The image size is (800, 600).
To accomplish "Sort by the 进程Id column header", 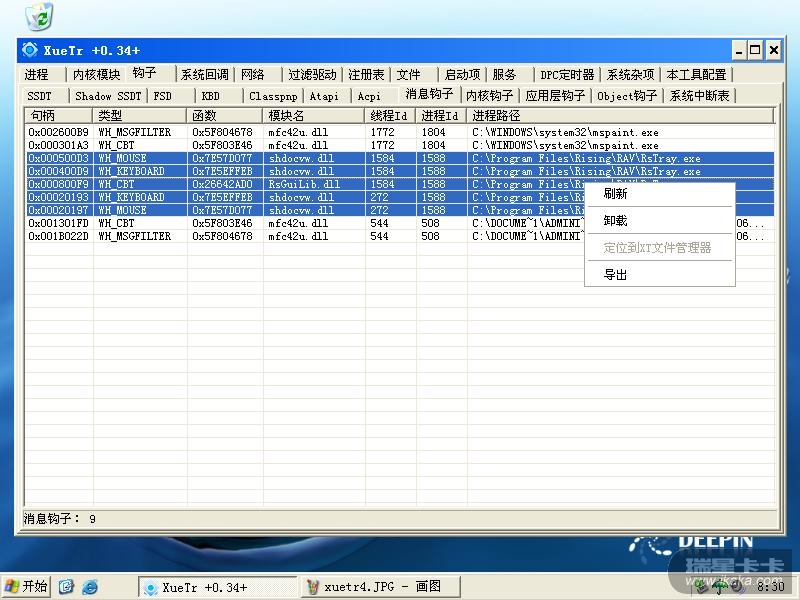I will [x=441, y=116].
